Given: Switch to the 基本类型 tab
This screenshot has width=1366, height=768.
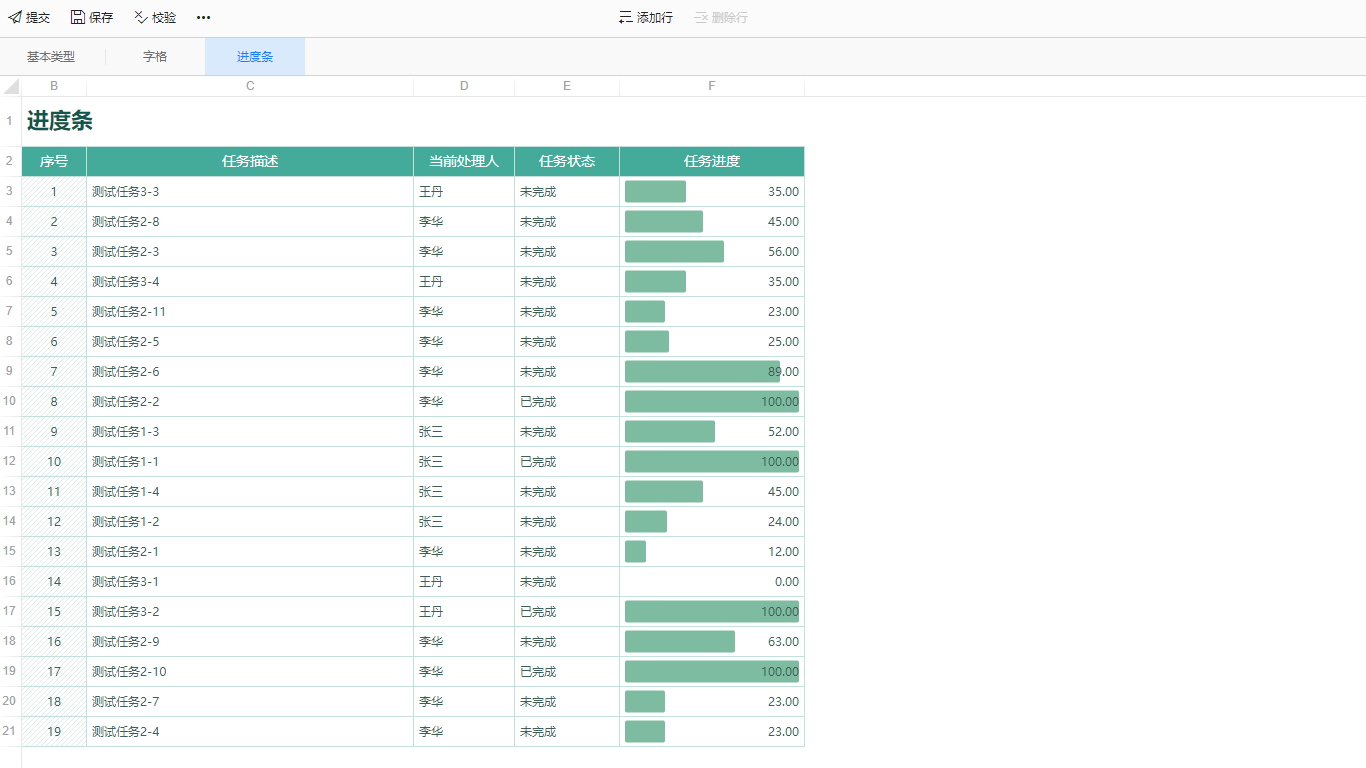Looking at the screenshot, I should tap(51, 57).
